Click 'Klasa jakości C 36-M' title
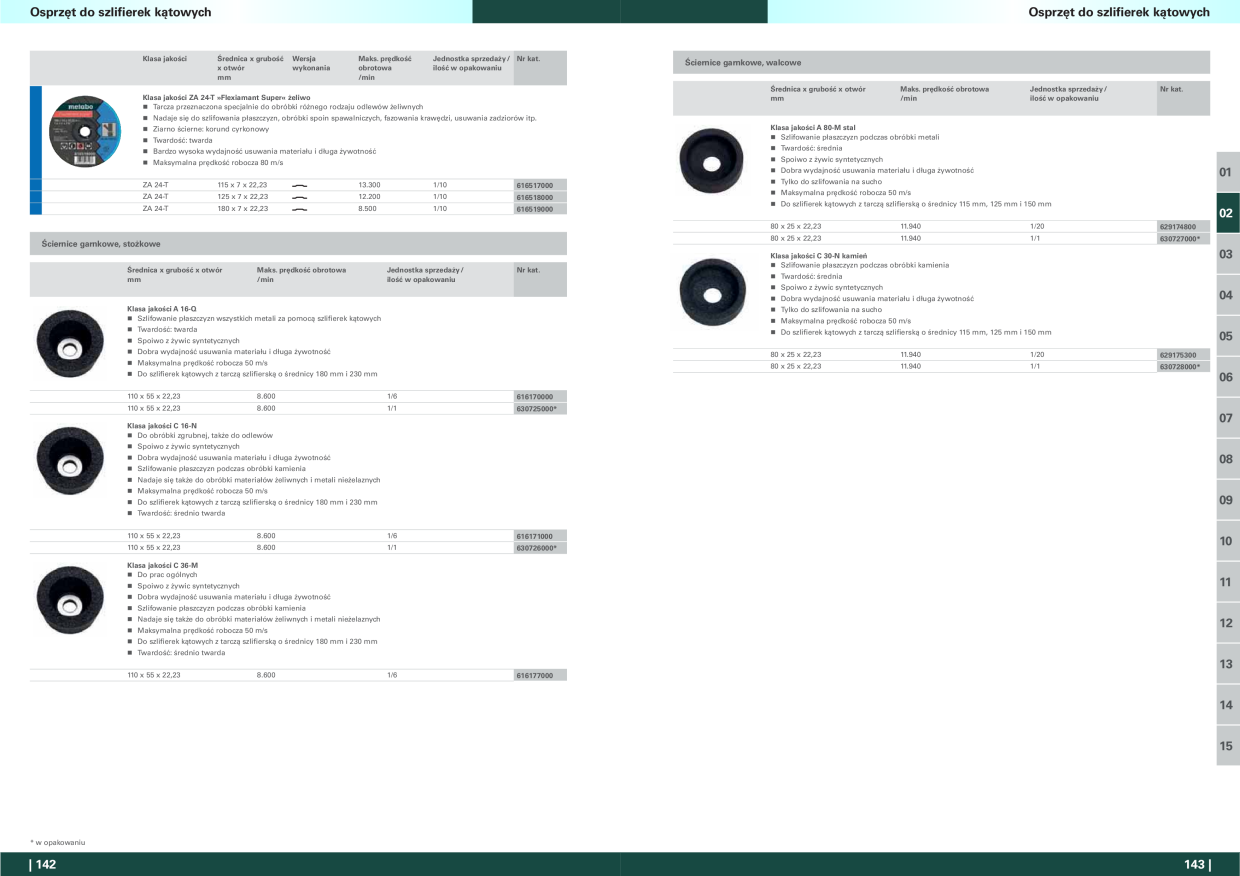Screen dimensions: 1240x876 click(163, 565)
